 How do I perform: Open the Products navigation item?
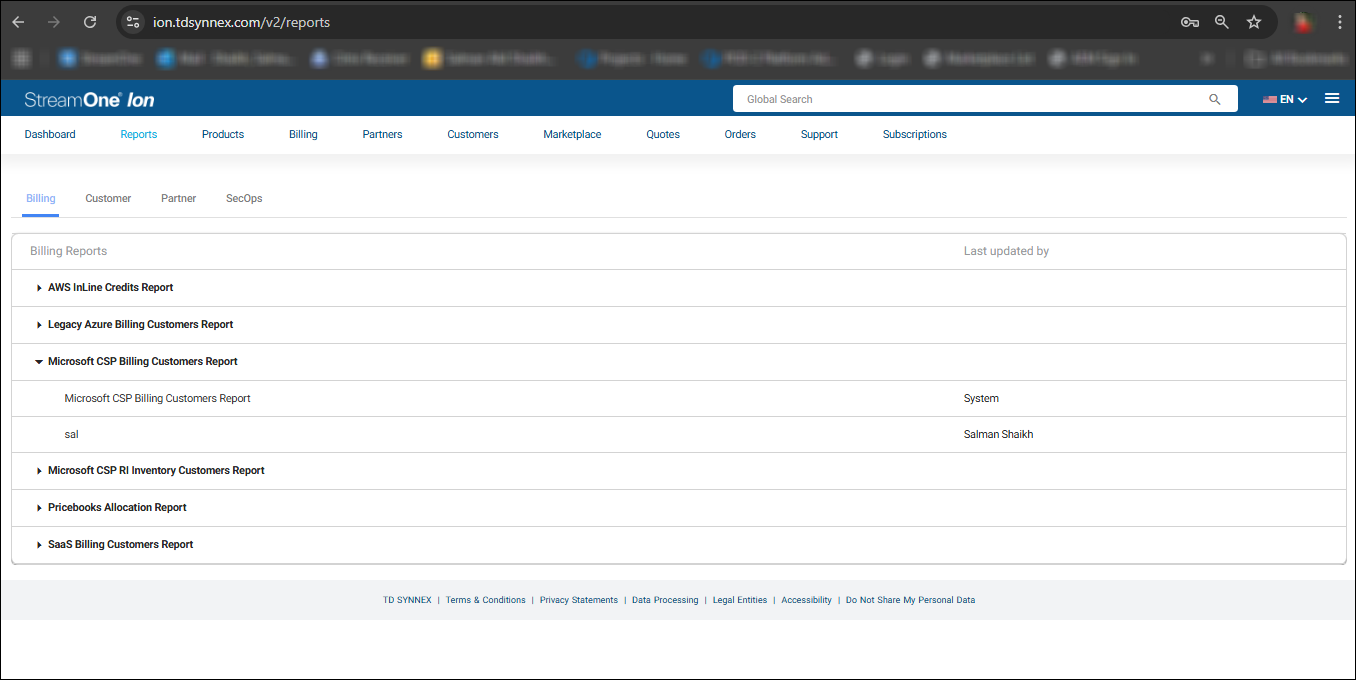coord(223,134)
